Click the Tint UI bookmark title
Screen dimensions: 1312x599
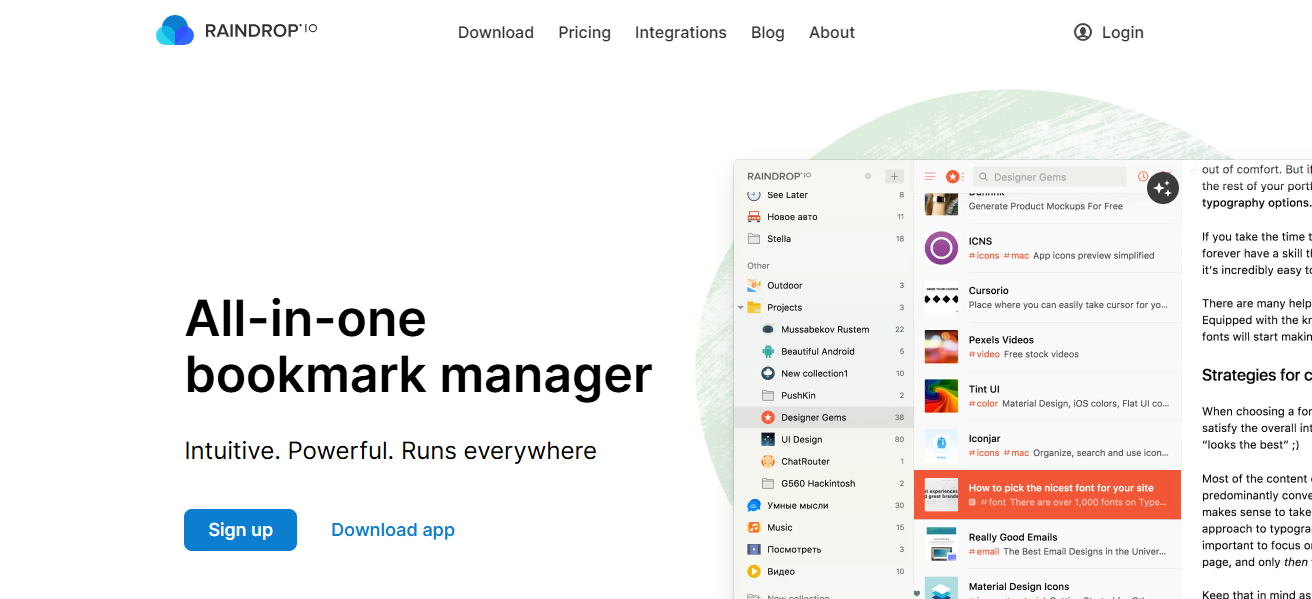[984, 389]
